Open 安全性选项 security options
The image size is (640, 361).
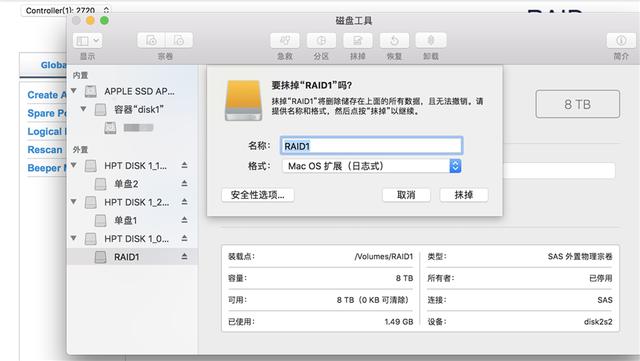(x=258, y=195)
